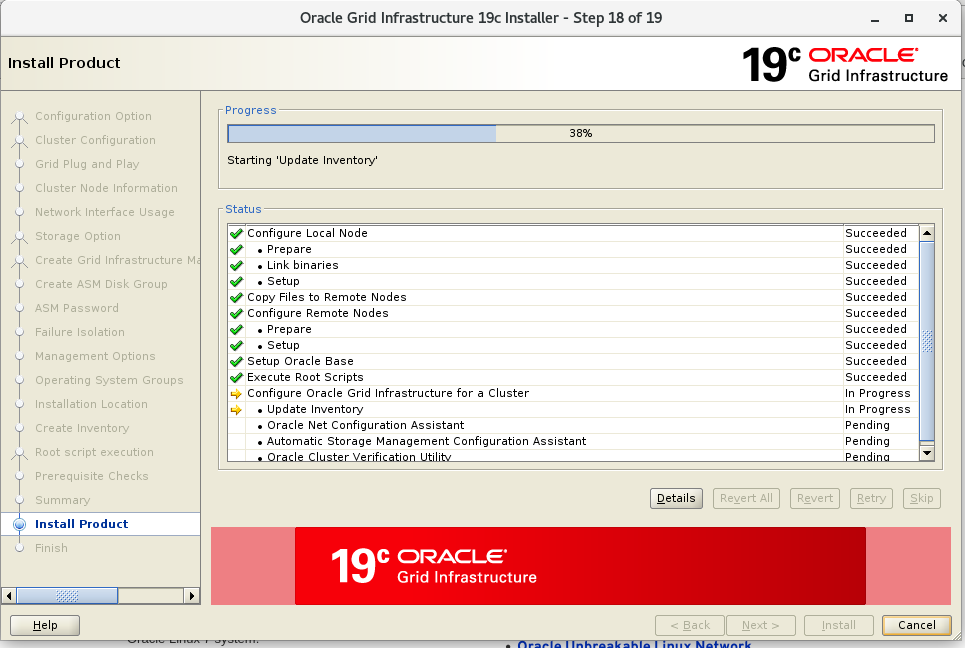965x648 pixels.
Task: Click the Next navigation button
Action: (761, 625)
